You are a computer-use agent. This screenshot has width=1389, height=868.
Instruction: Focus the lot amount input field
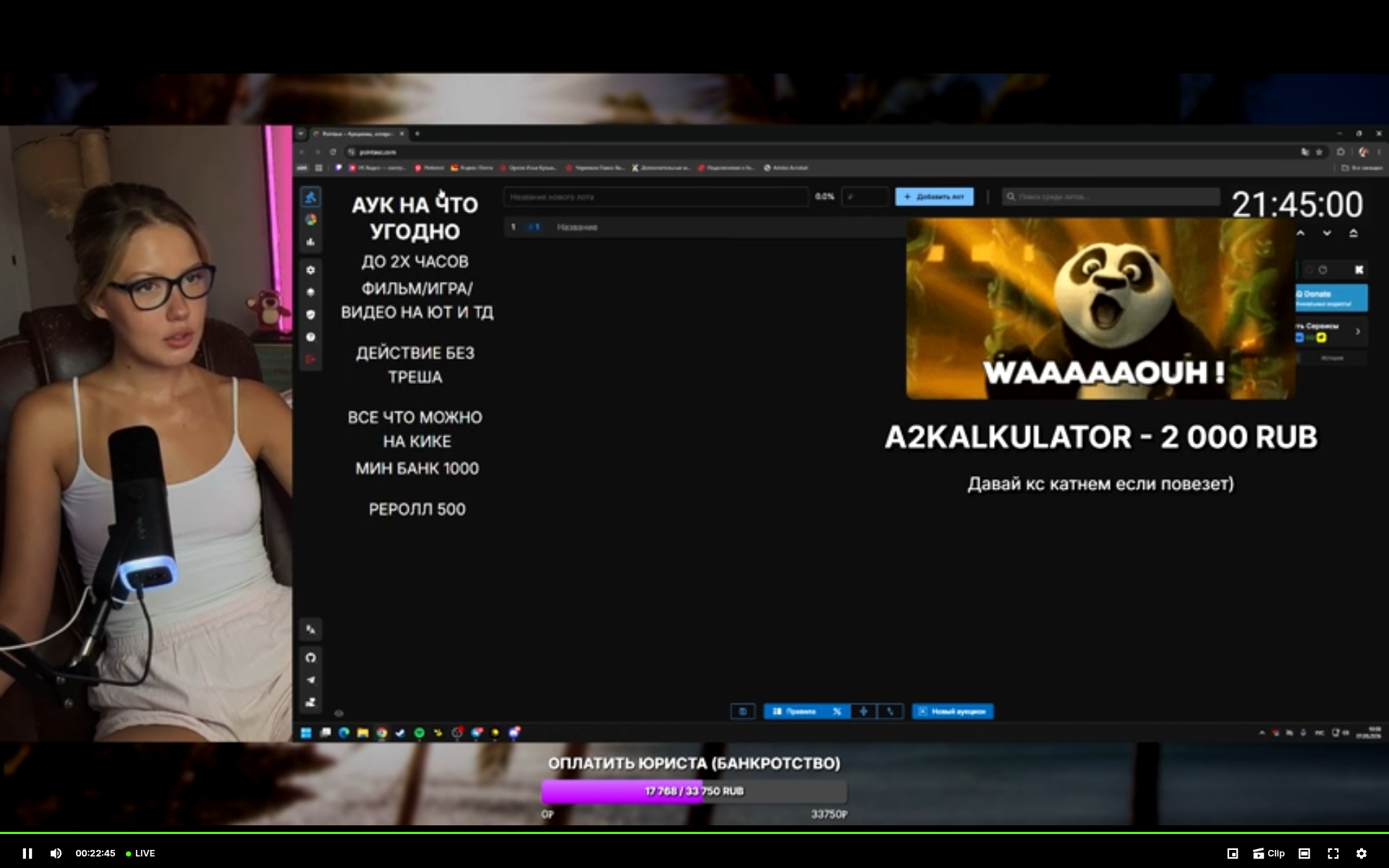(x=865, y=197)
